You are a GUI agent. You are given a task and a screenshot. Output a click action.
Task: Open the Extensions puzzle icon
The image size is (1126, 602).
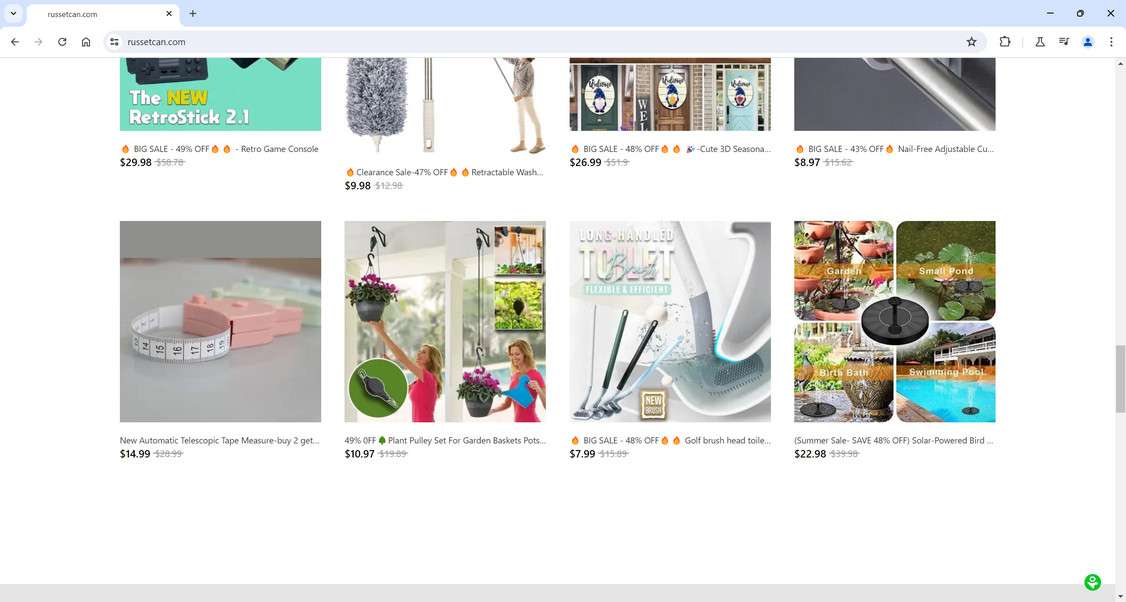pyautogui.click(x=1005, y=42)
